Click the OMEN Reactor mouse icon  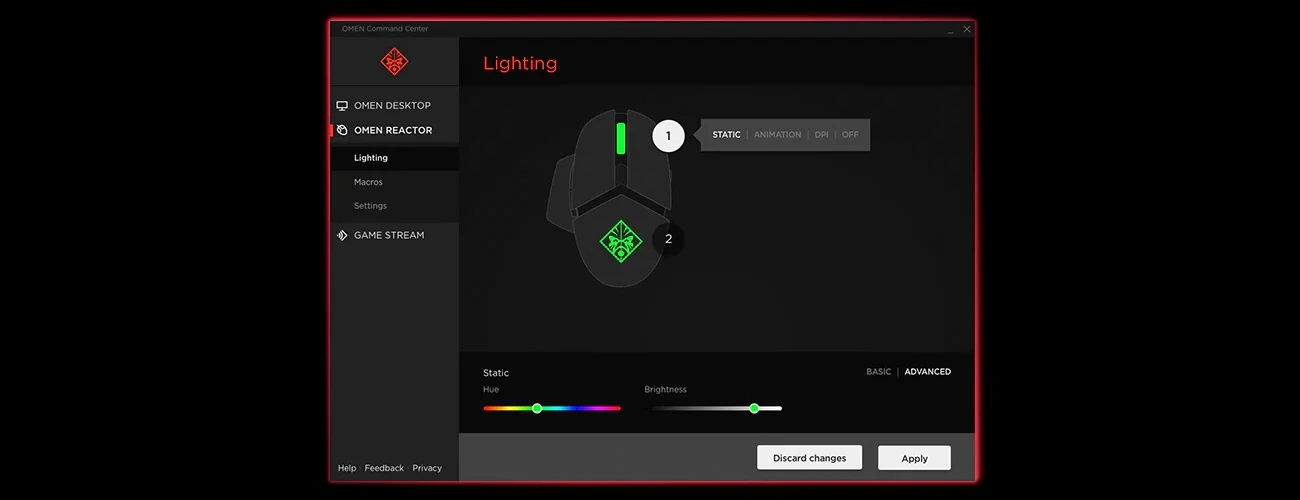[x=342, y=130]
